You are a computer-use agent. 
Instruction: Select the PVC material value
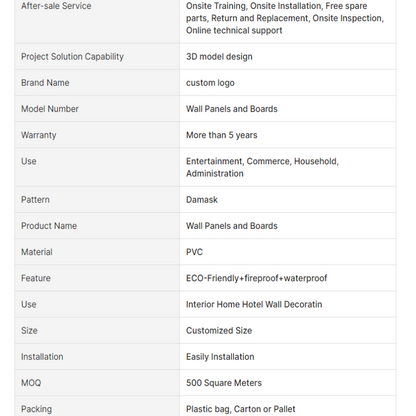click(194, 252)
